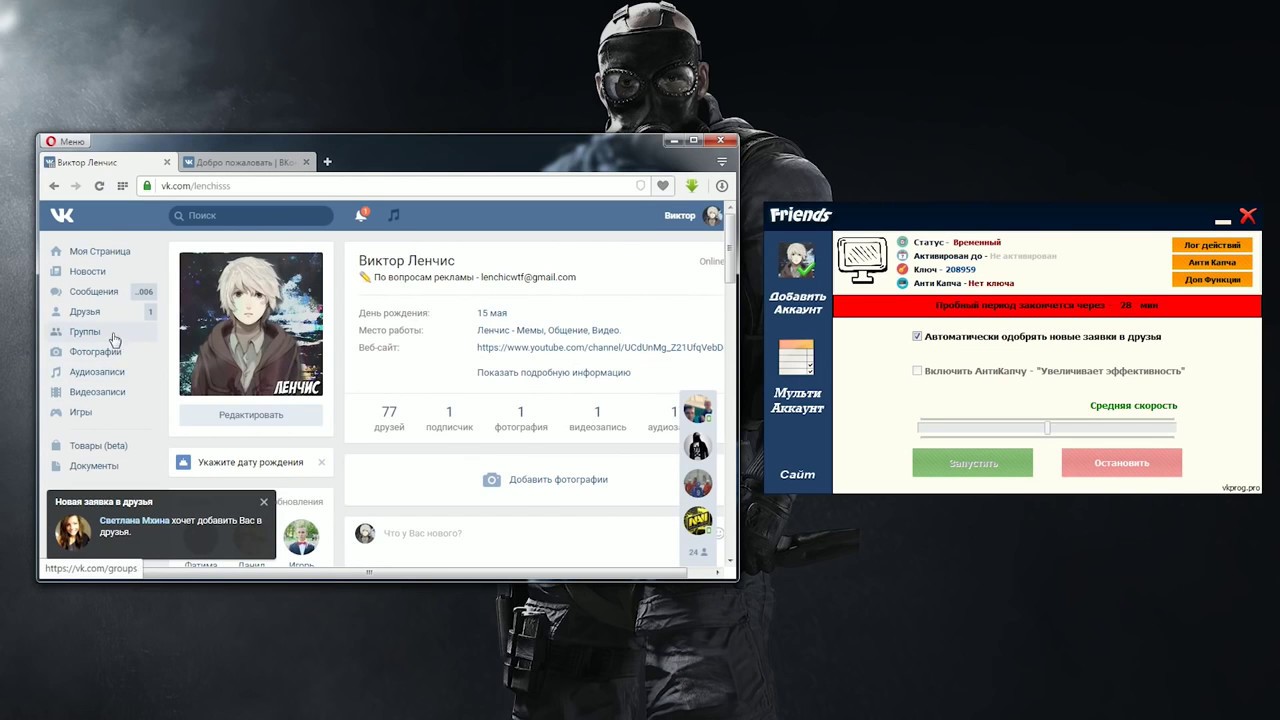Click the monitor icon in Friends app
Image resolution: width=1280 pixels, height=720 pixels.
tap(862, 262)
